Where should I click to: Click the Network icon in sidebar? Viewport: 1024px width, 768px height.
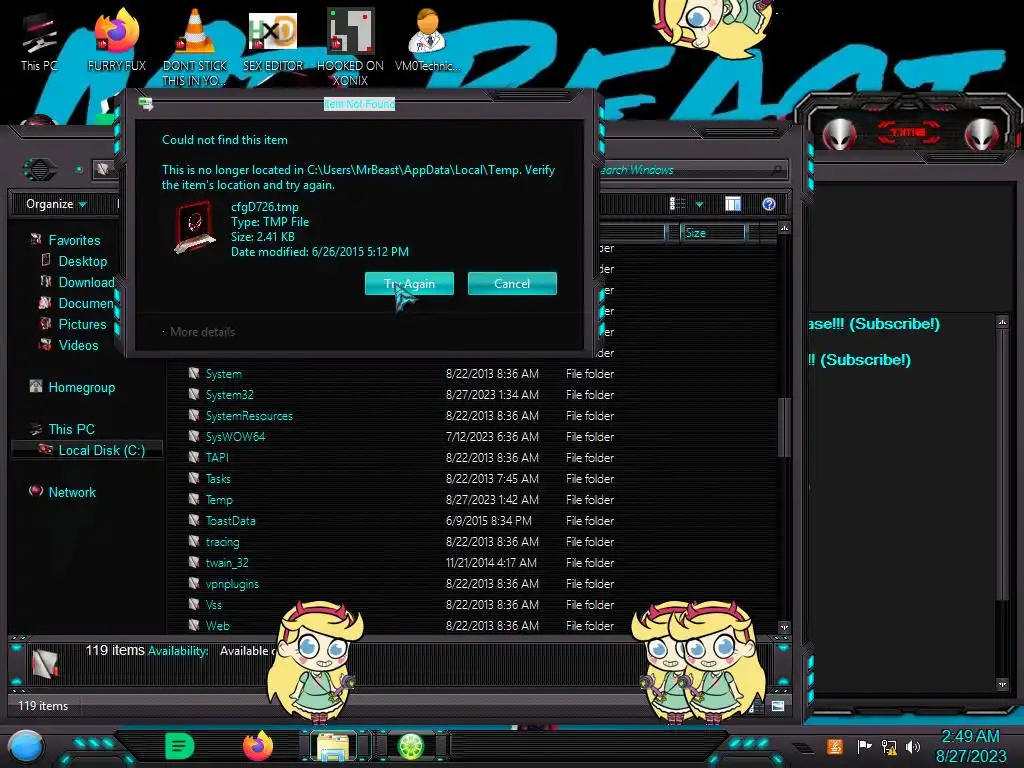(x=36, y=490)
